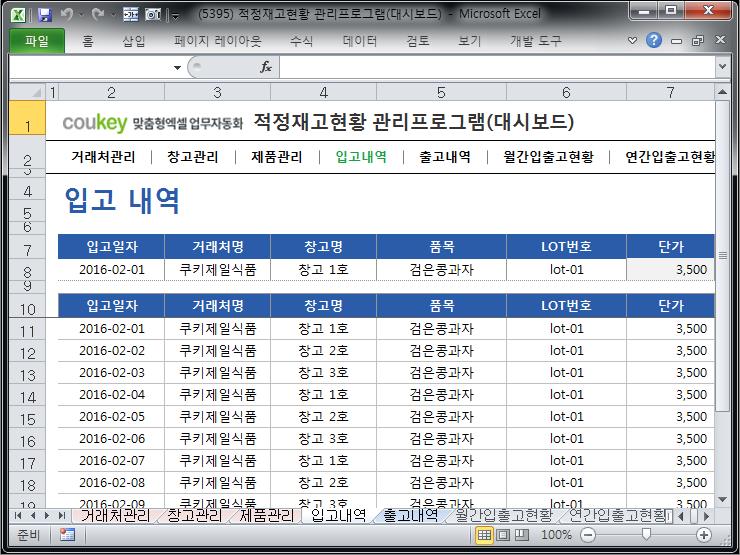Click the horizontal scrollbar right arrow
Image resolution: width=740 pixels, height=555 pixels.
[x=706, y=516]
